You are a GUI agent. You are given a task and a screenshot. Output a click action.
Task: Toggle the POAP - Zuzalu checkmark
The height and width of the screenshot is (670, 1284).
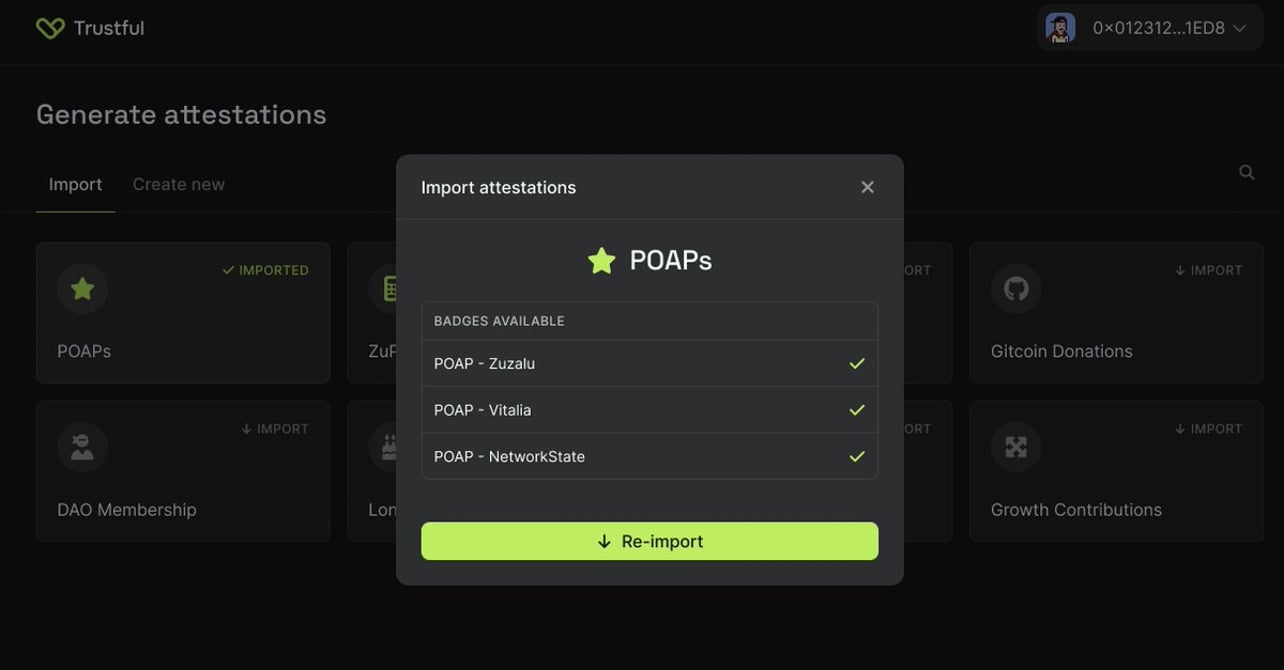(x=856, y=364)
